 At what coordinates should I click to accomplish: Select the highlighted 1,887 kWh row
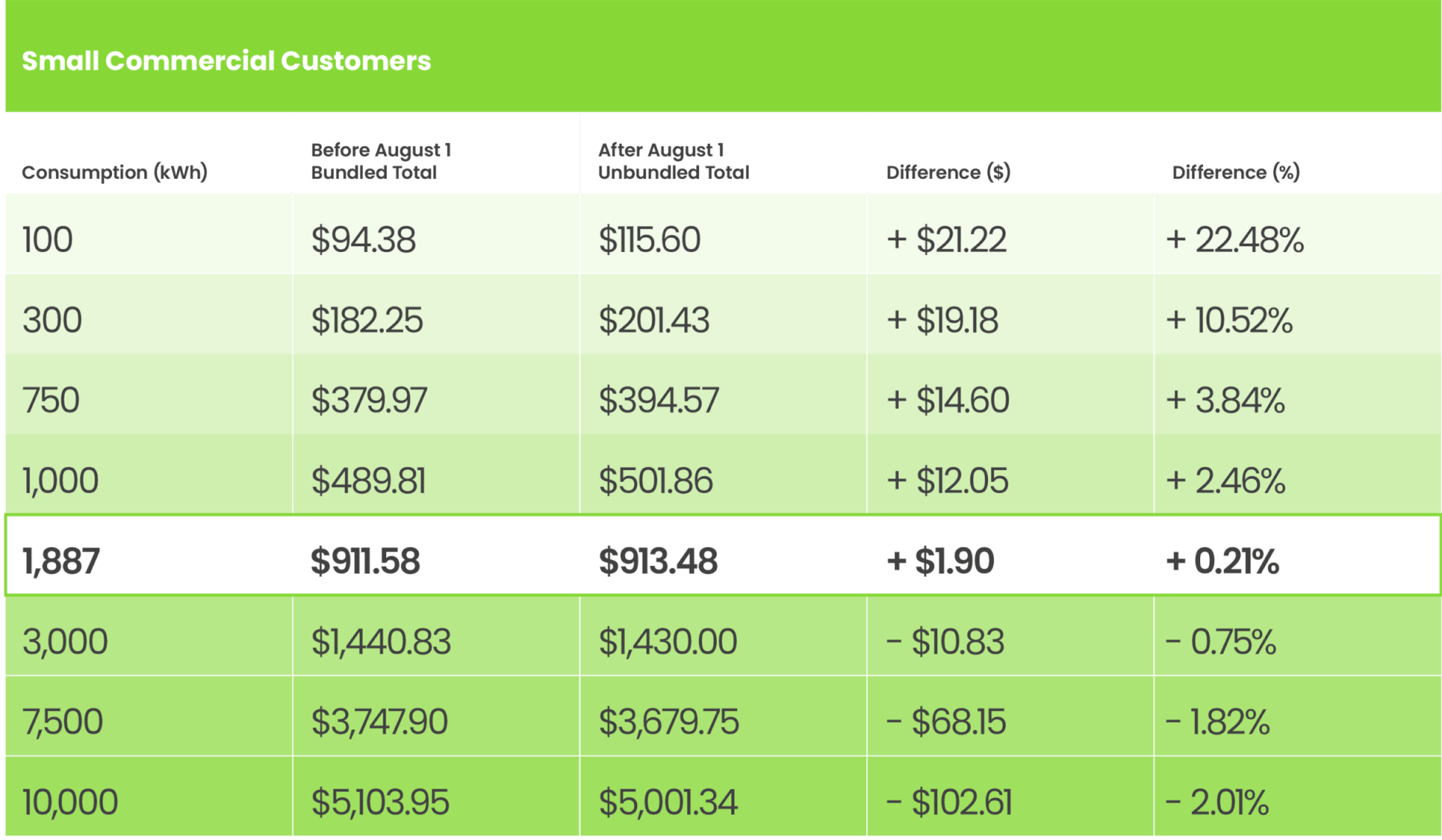click(x=722, y=555)
